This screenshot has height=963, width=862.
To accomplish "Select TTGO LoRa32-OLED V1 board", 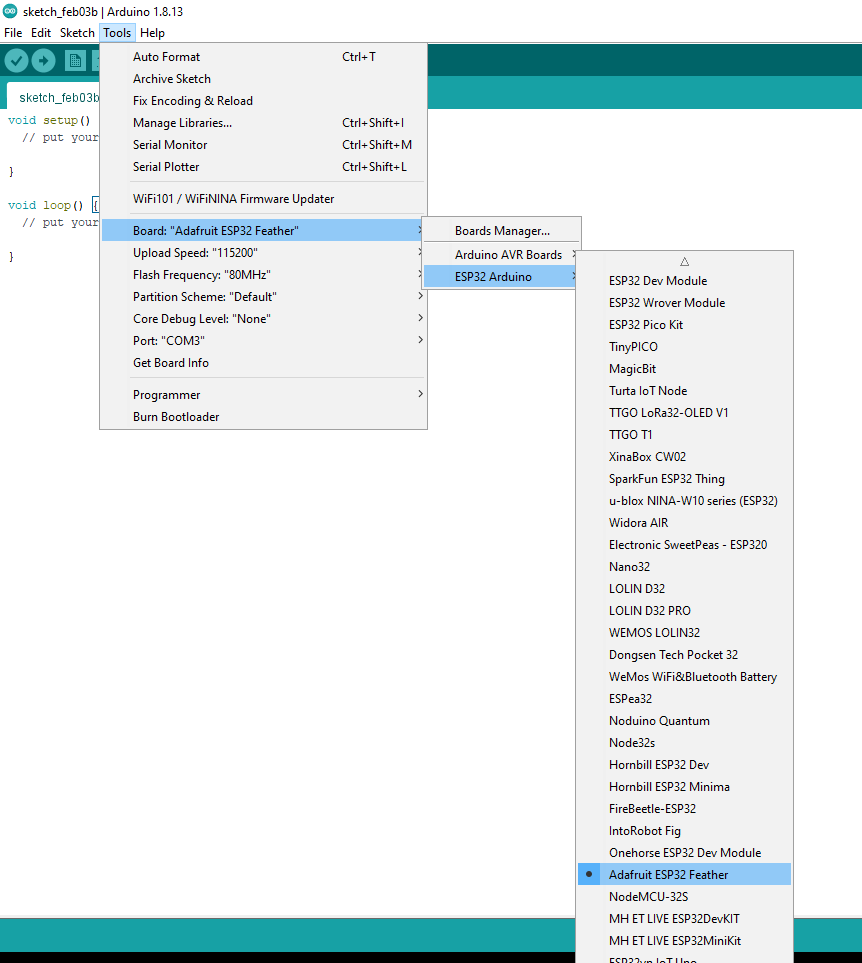I will click(685, 413).
